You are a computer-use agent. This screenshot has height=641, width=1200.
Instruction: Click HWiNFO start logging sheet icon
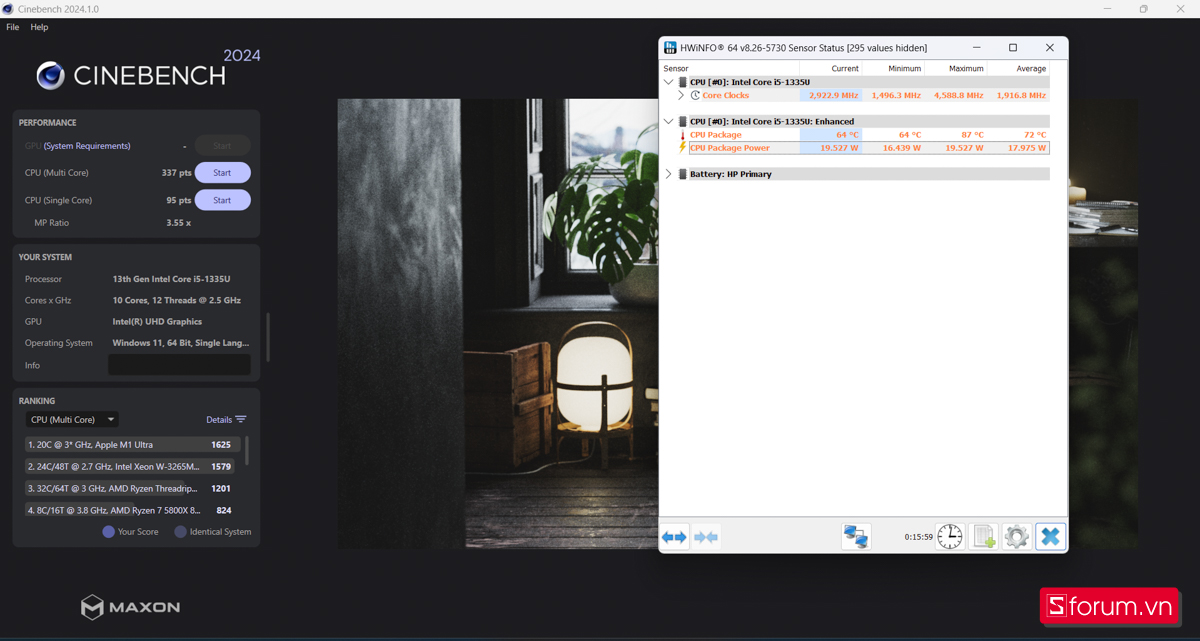(983, 537)
